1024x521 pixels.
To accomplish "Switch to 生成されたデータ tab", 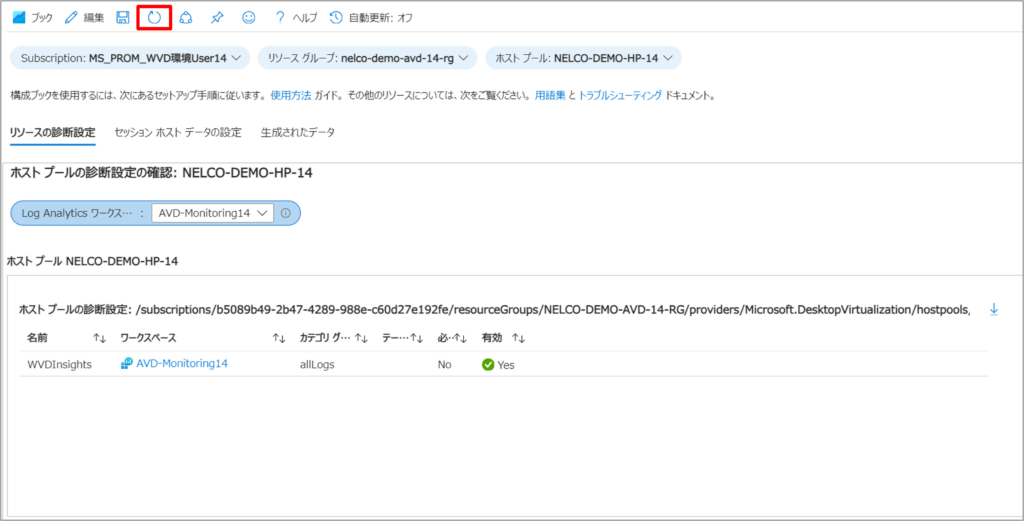I will point(298,133).
